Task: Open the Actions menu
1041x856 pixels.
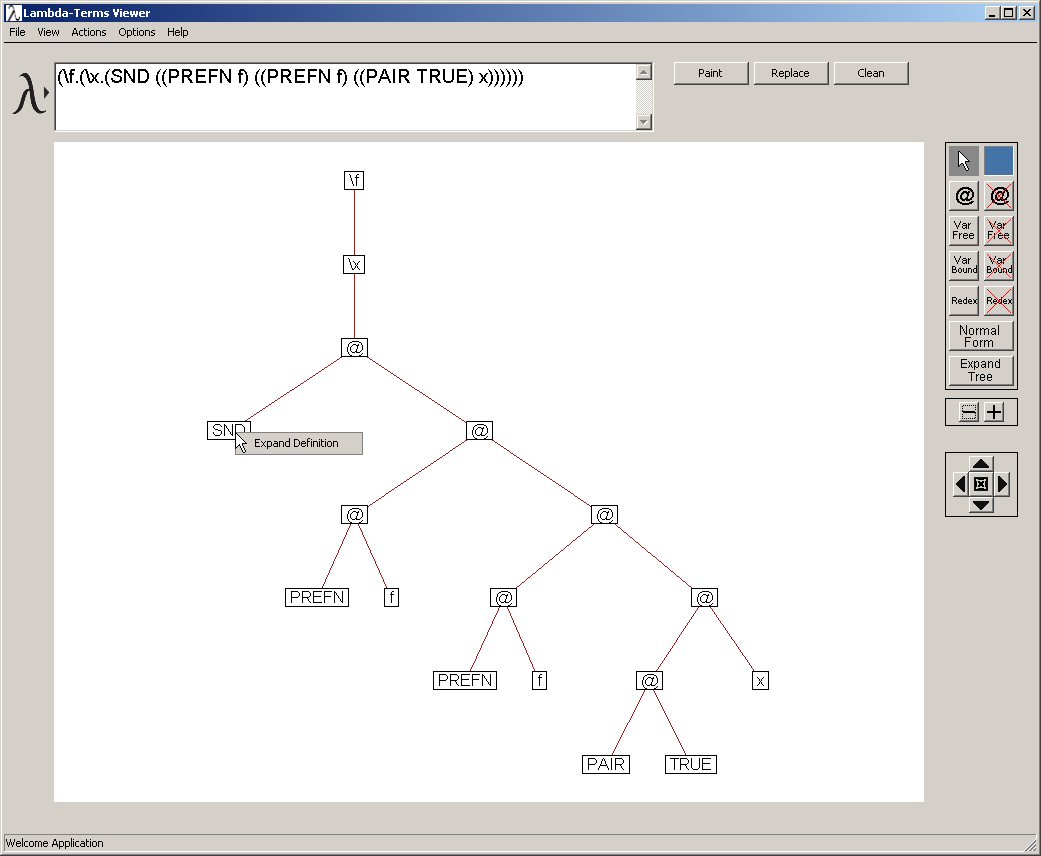Action: [88, 32]
